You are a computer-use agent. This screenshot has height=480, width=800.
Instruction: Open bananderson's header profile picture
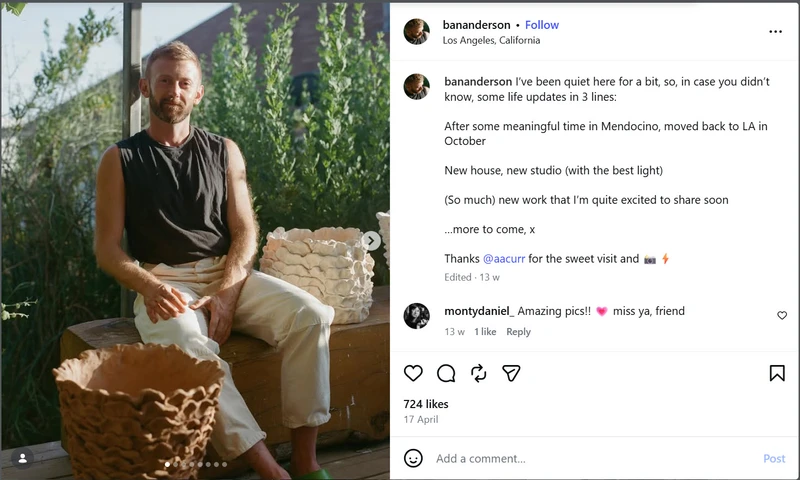pyautogui.click(x=416, y=32)
